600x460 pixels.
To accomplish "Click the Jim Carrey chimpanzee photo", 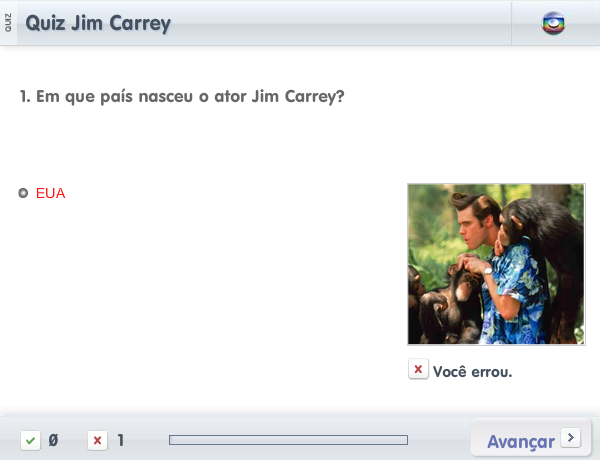I will (x=496, y=264).
